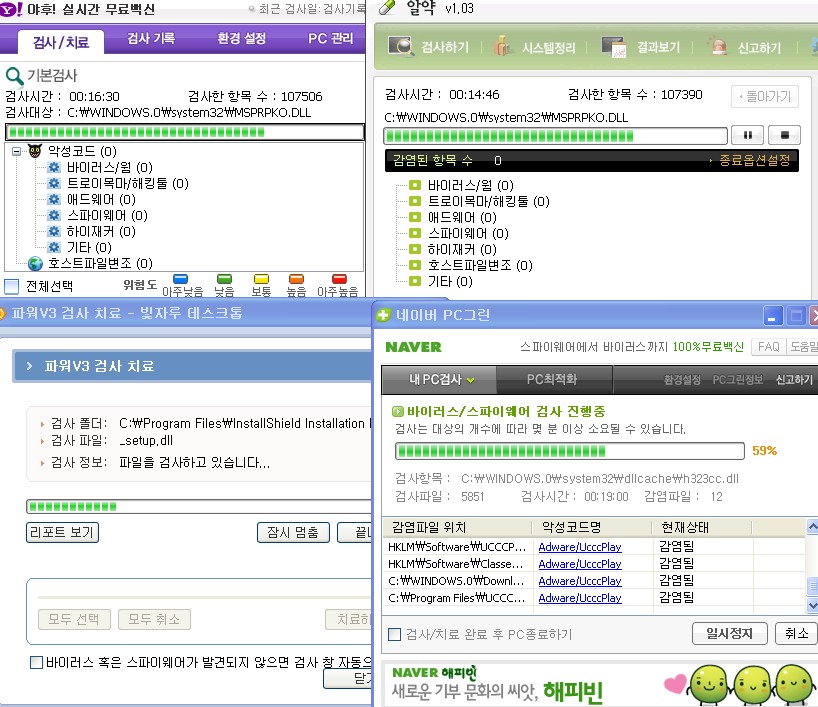Click the 아주높음 red risk level swatch
This screenshot has width=818, height=707.
(339, 279)
